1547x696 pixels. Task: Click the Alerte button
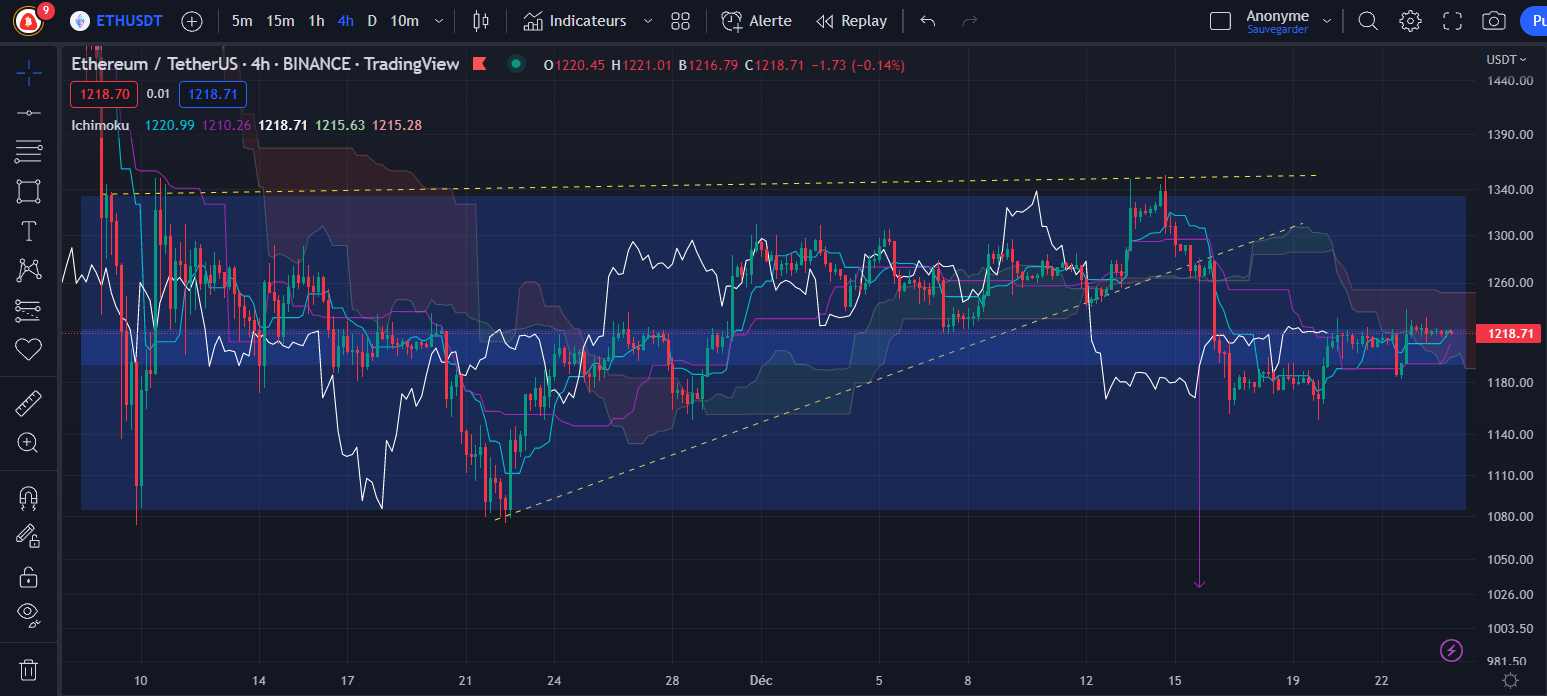757,21
